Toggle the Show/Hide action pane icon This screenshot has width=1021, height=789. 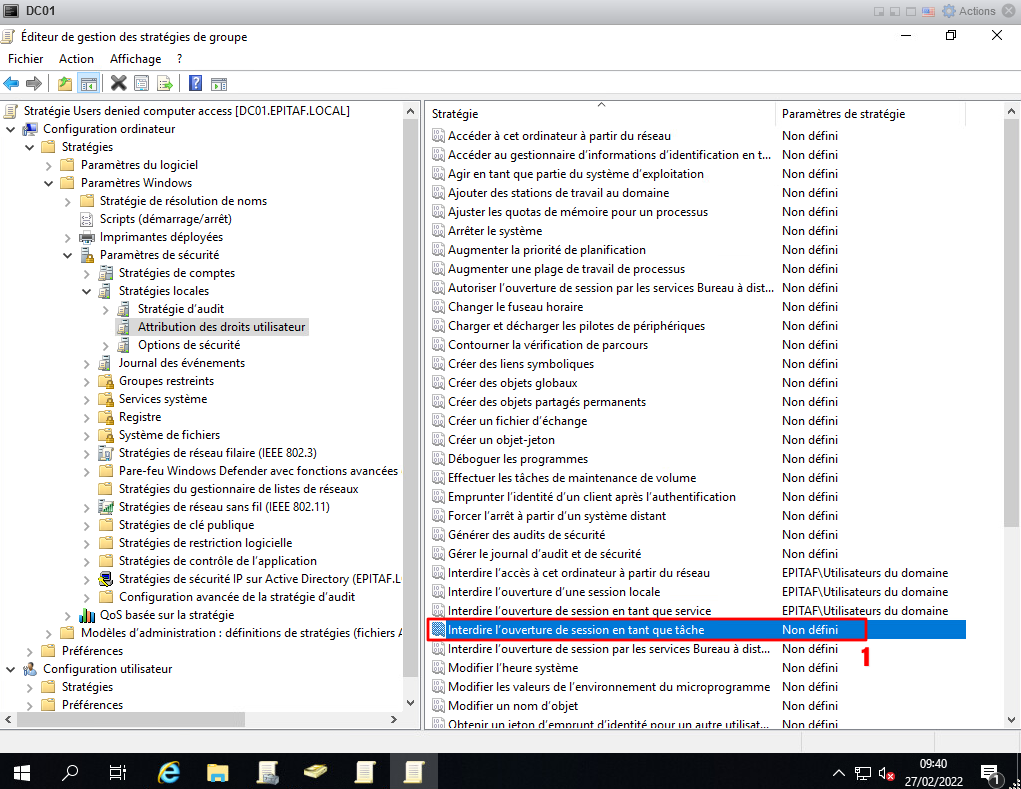click(x=218, y=83)
